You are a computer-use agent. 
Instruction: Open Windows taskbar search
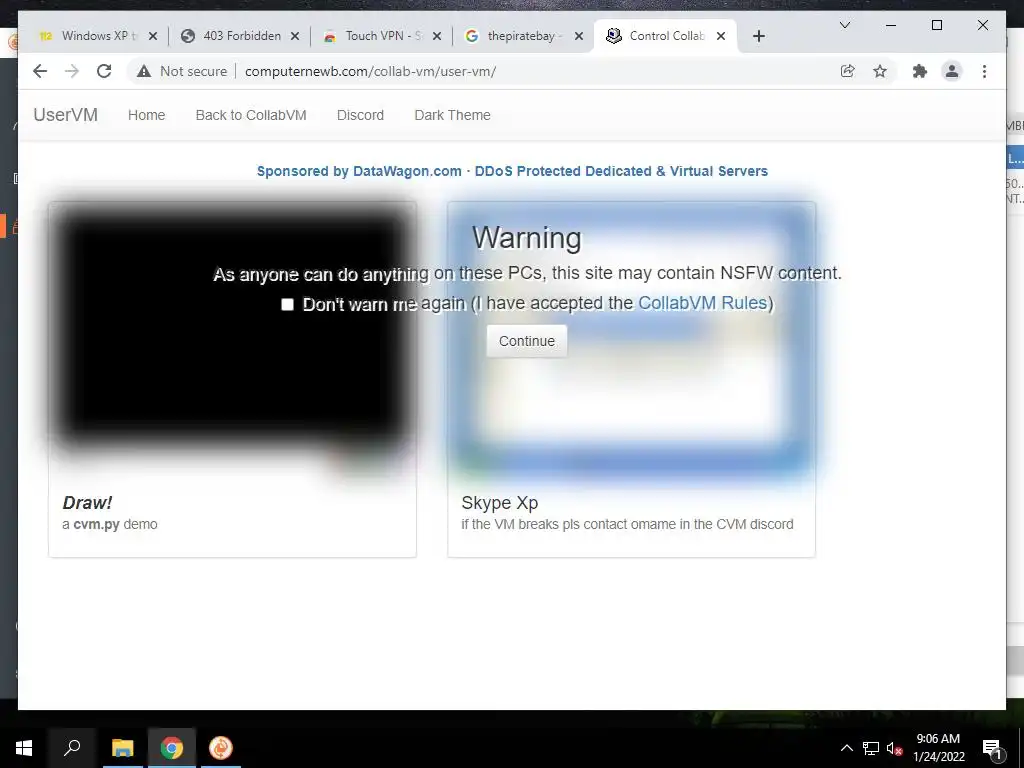pos(72,748)
